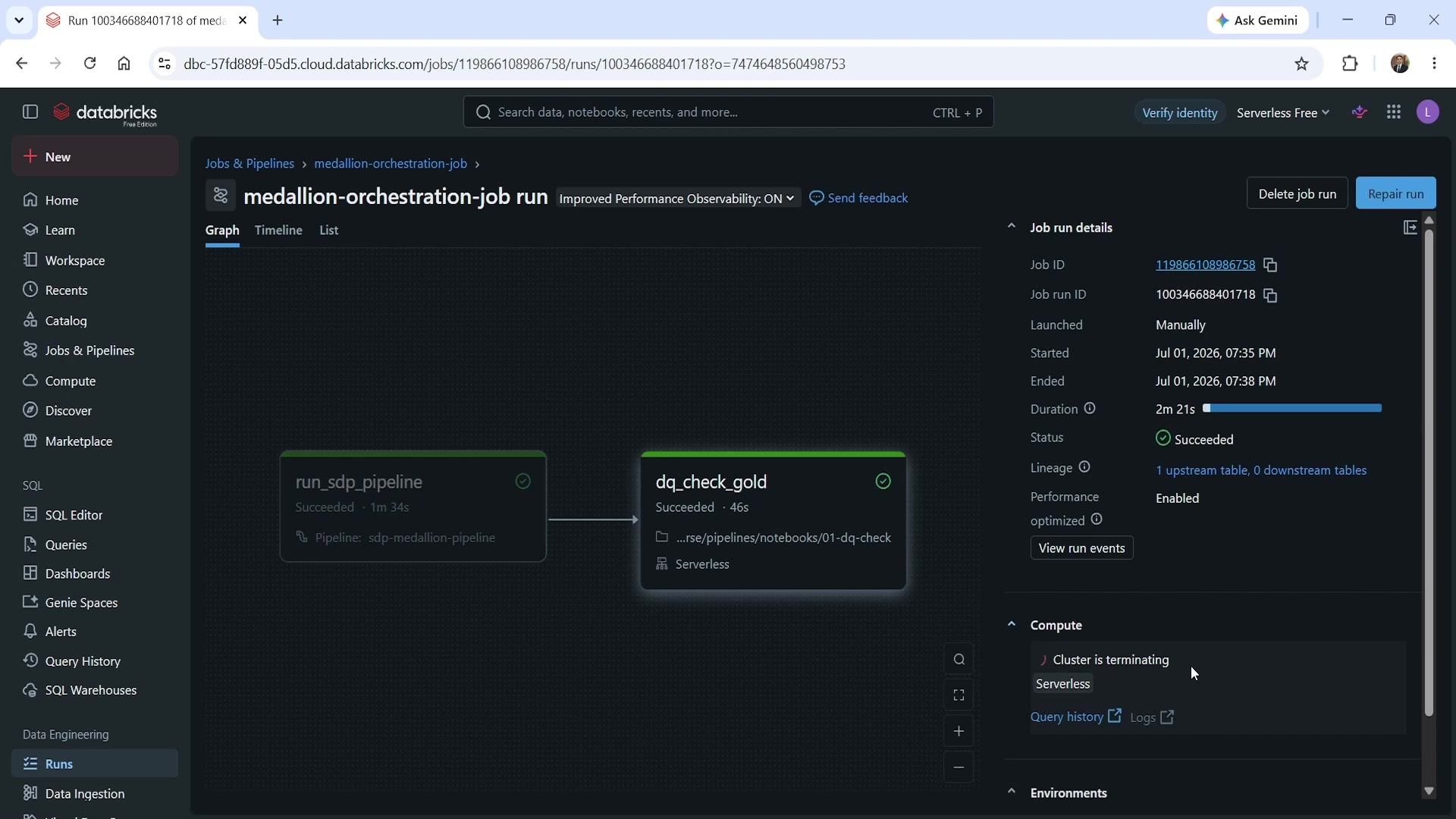Viewport: 1456px width, 819px height.
Task: Focus the search data and notebooks field
Action: point(728,112)
